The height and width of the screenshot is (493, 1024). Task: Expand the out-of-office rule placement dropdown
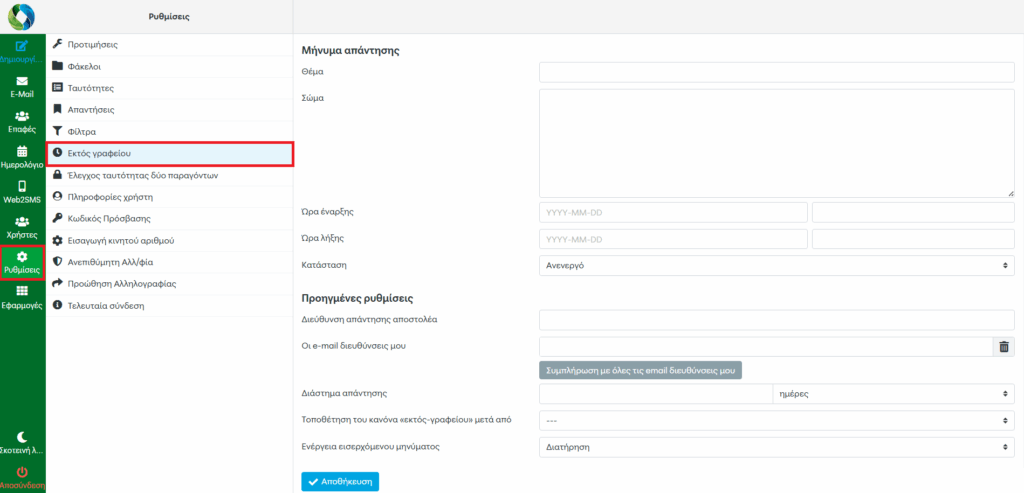point(776,420)
